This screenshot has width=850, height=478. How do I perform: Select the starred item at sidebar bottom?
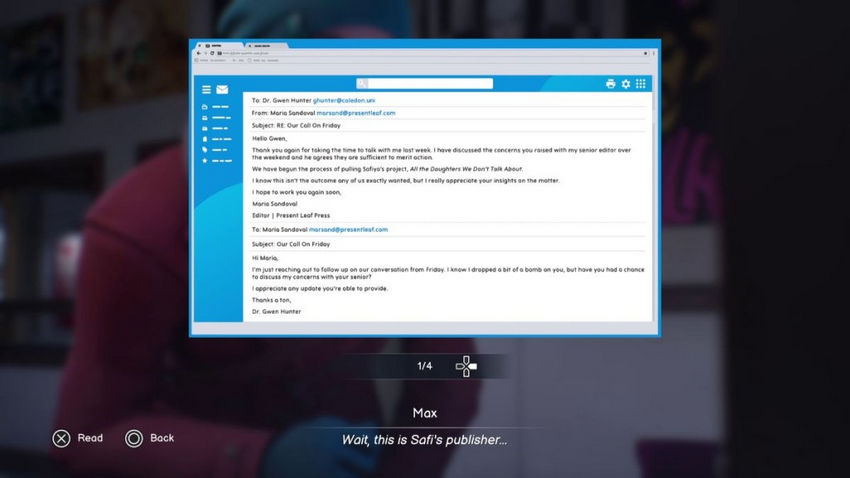206,160
